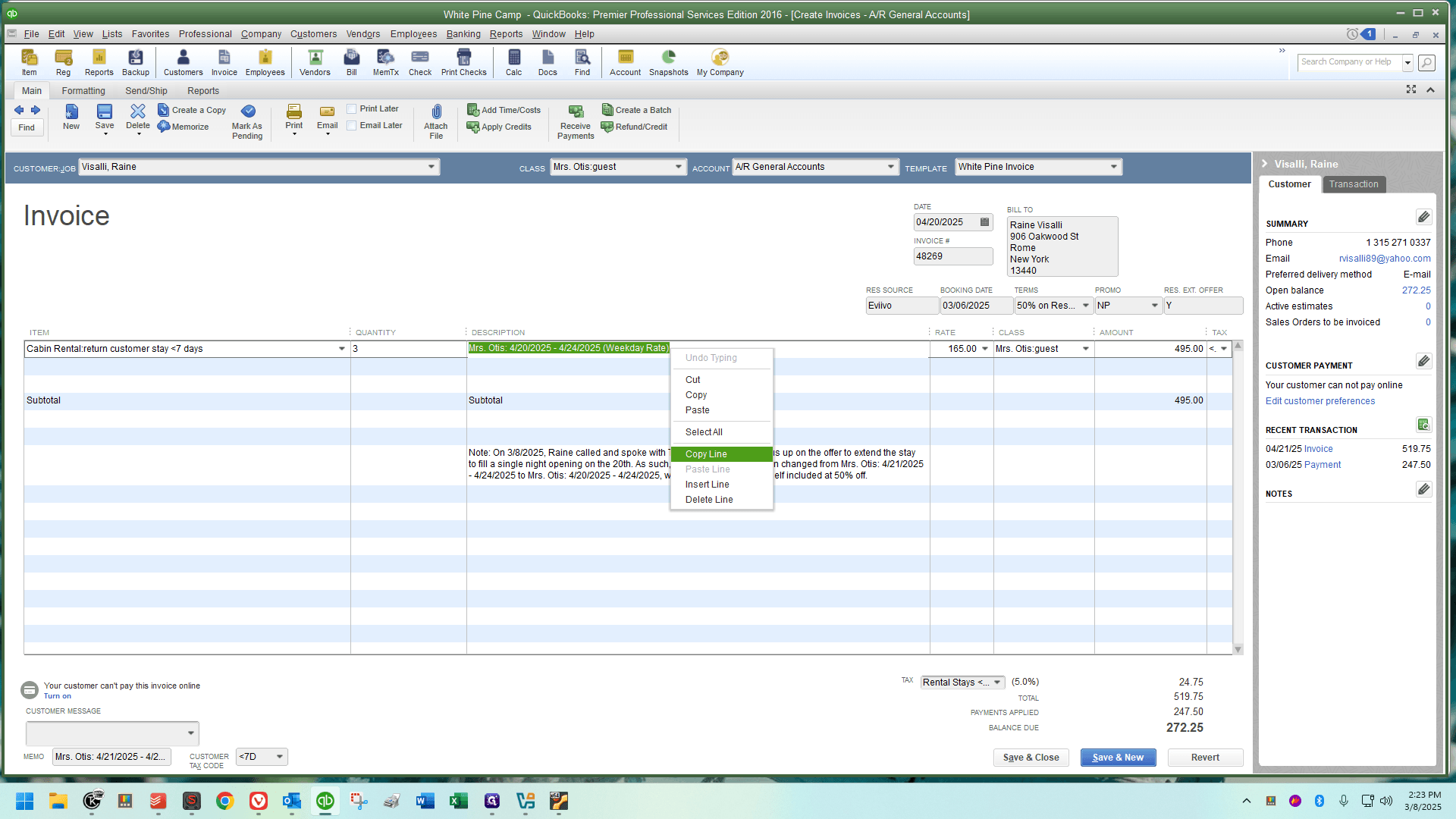Create a New invoice

pos(71,118)
